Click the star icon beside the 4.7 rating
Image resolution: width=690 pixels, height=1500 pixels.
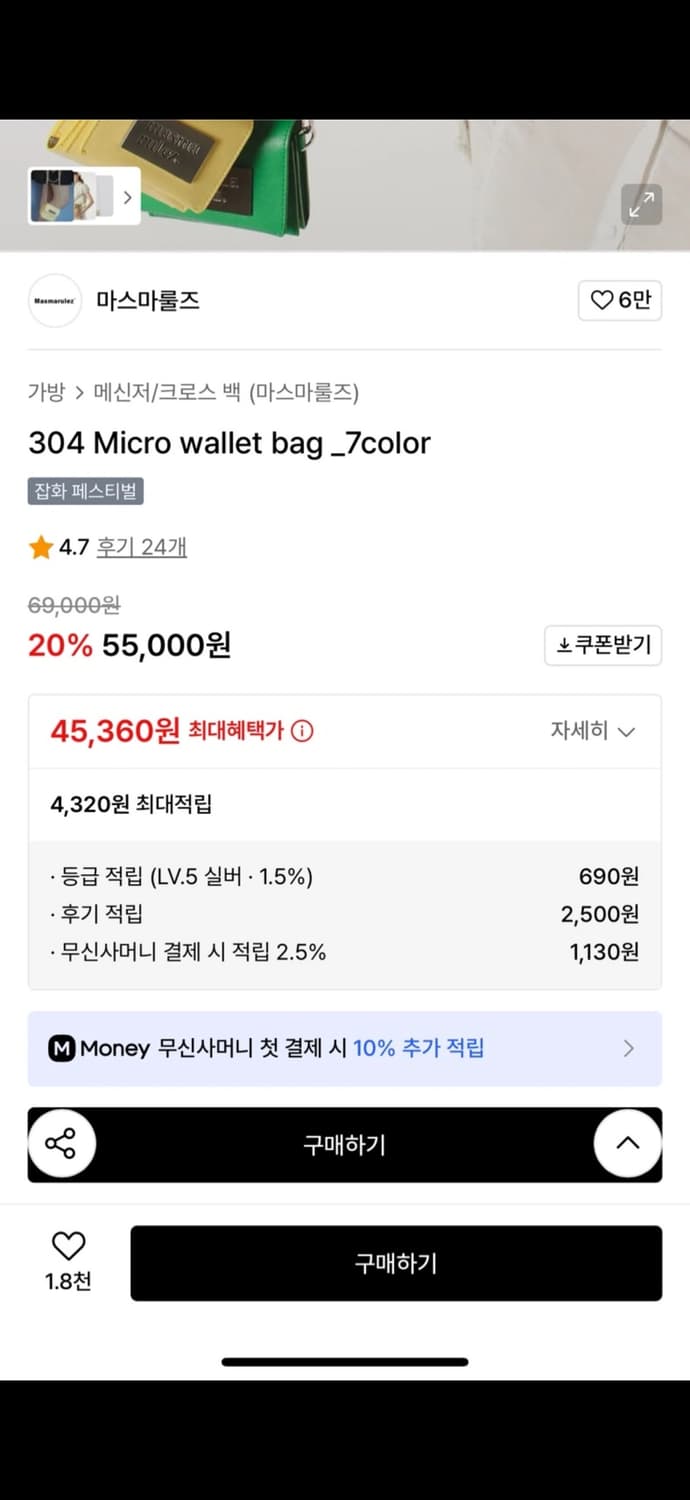point(40,547)
